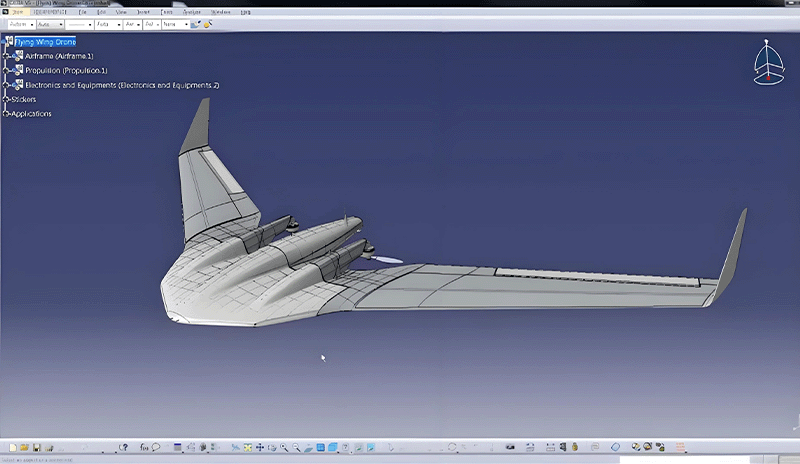Open the View menu
The height and width of the screenshot is (464, 800).
(x=121, y=12)
